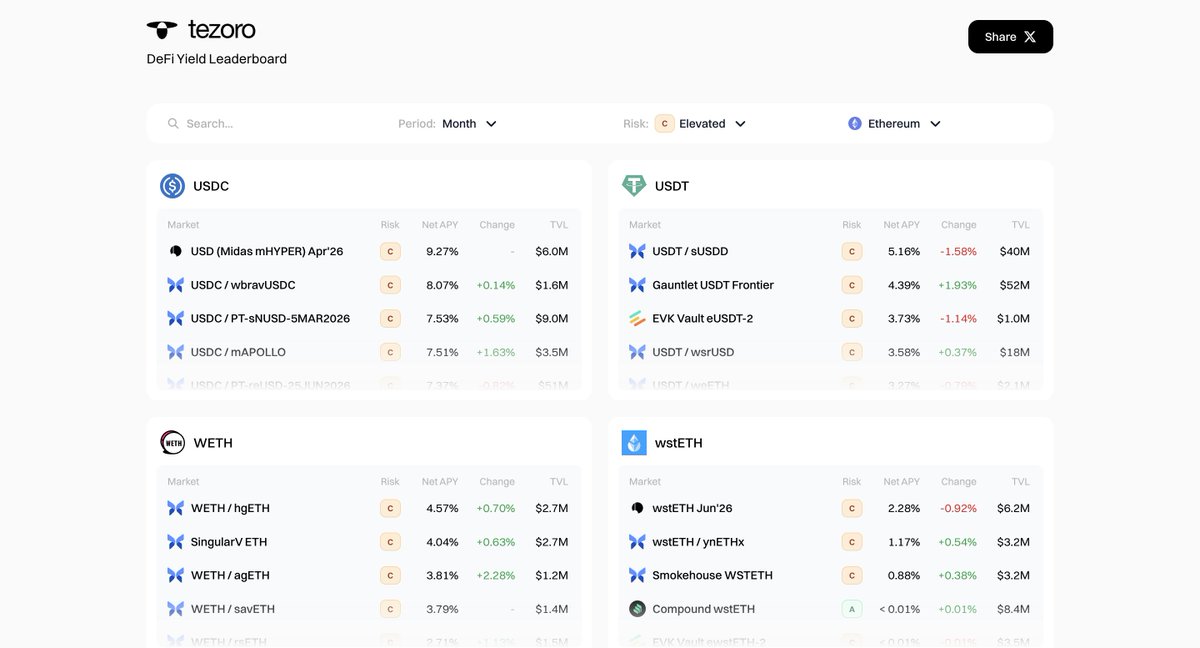Select the wstETH token icon
The width and height of the screenshot is (1200, 648).
(633, 442)
